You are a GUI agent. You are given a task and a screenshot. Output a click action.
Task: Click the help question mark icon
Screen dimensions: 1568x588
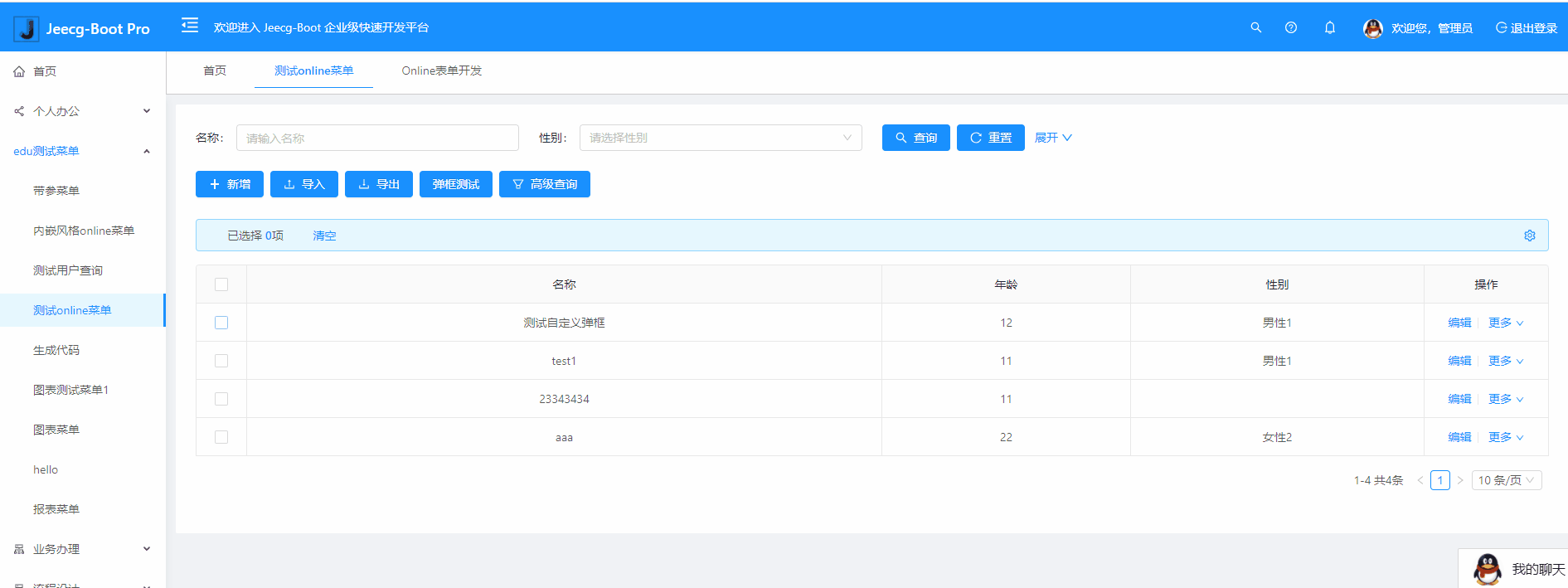(1290, 27)
